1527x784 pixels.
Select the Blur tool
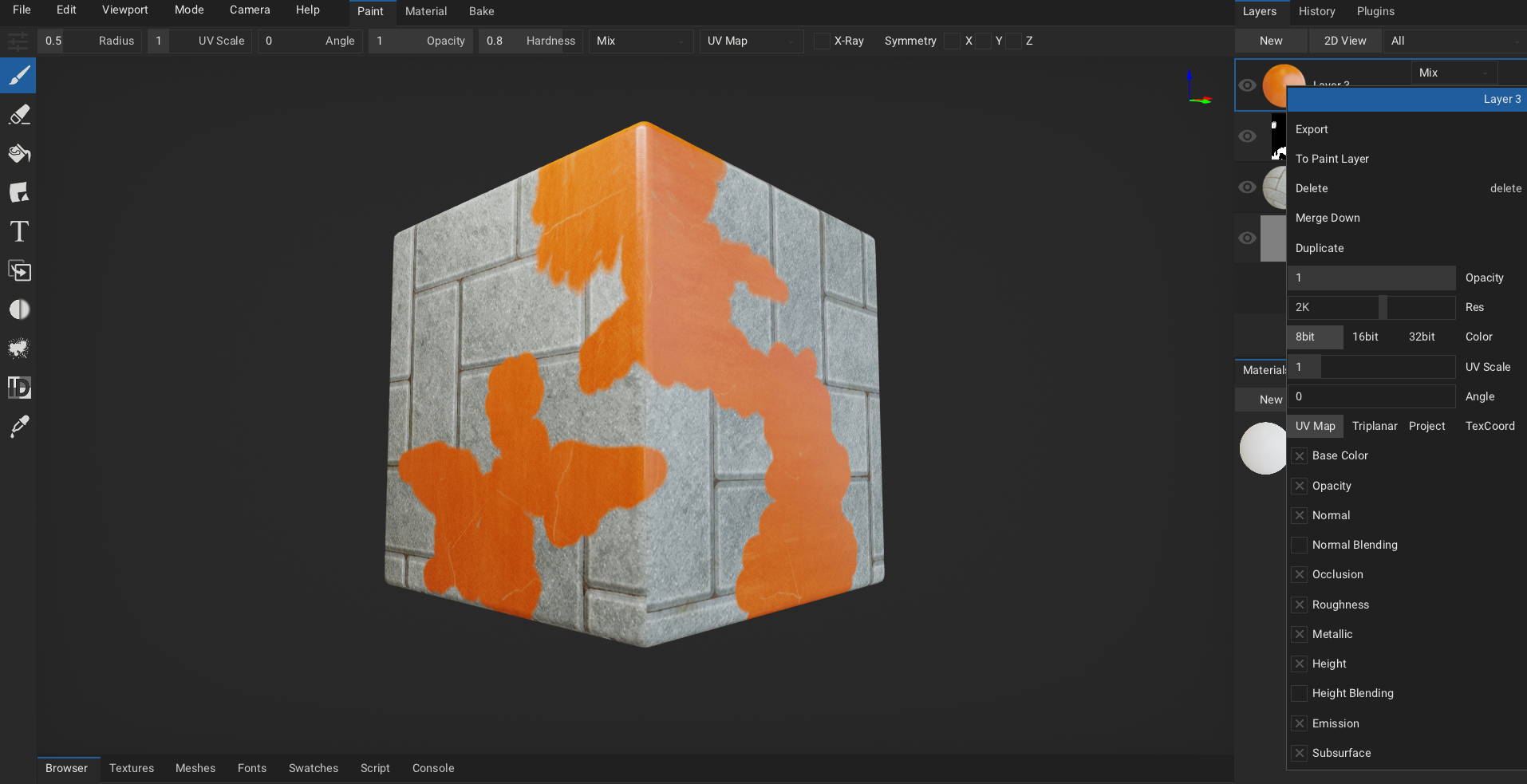click(18, 309)
